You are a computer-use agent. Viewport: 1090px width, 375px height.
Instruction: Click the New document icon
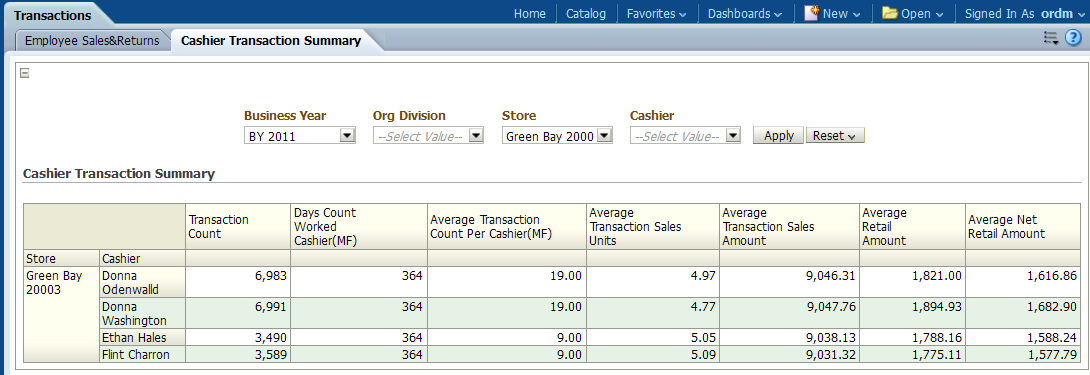(811, 13)
